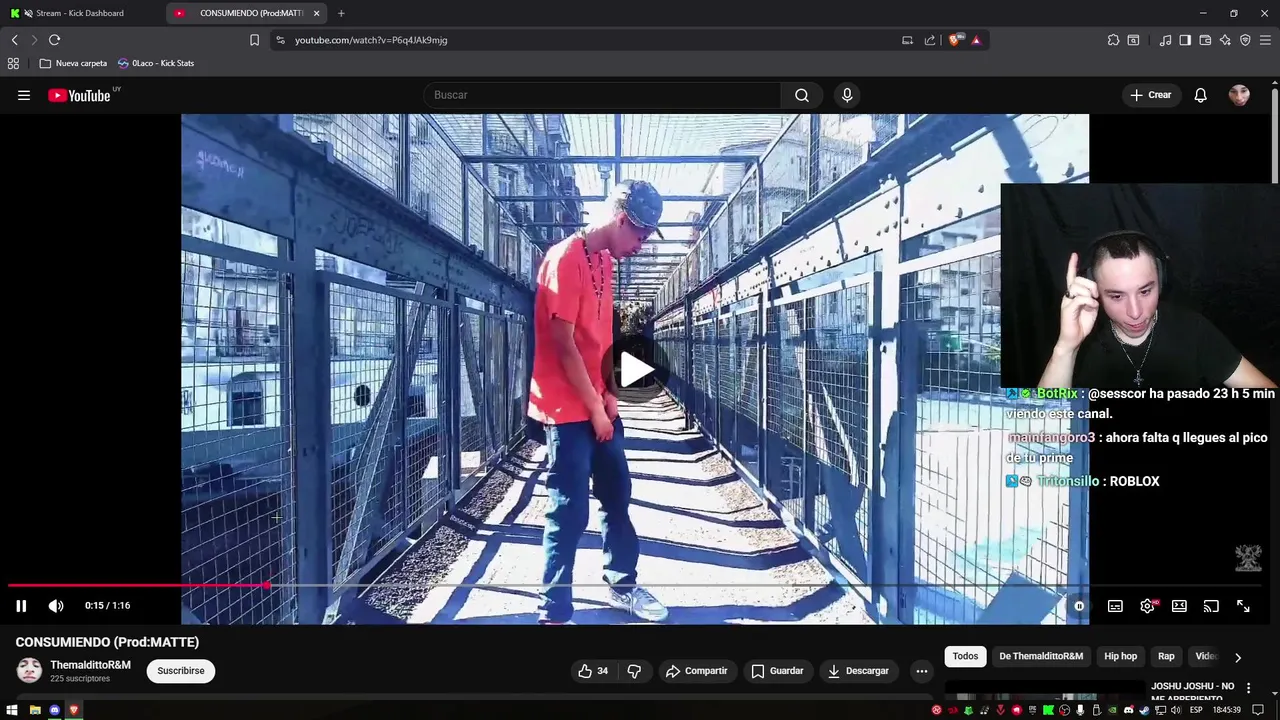1280x720 pixels.
Task: Subscribe with the Suscribirse button
Action: click(x=181, y=671)
